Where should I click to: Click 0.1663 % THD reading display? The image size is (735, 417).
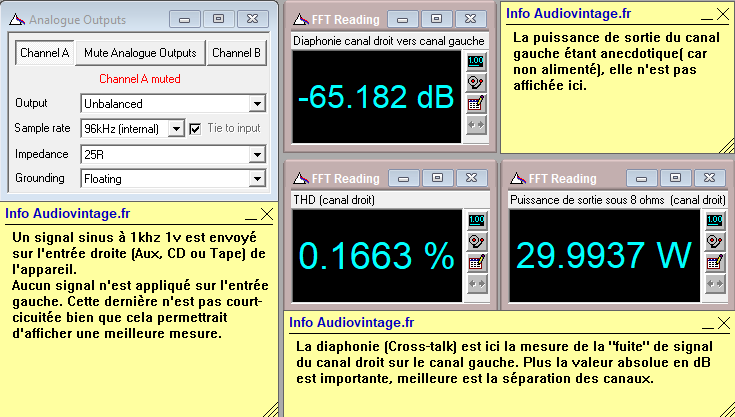click(377, 255)
